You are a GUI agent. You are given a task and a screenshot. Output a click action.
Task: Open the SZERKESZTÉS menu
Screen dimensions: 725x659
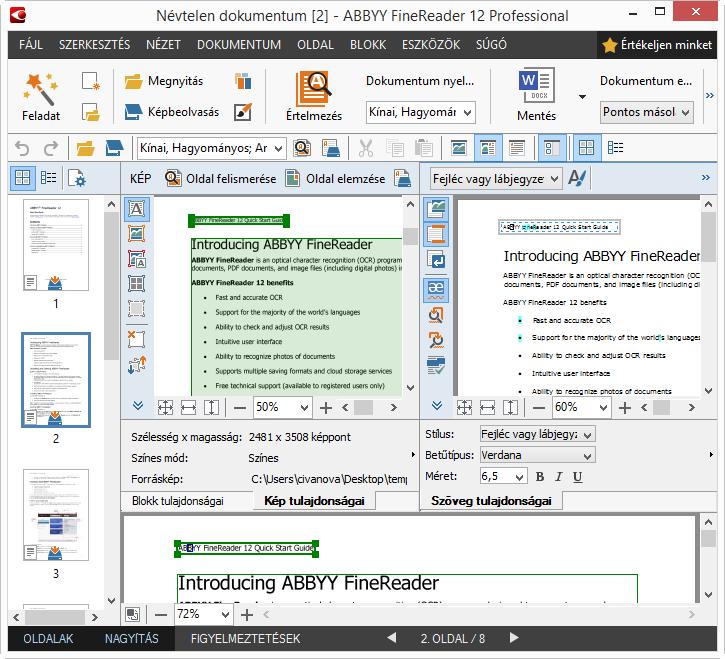tap(94, 45)
